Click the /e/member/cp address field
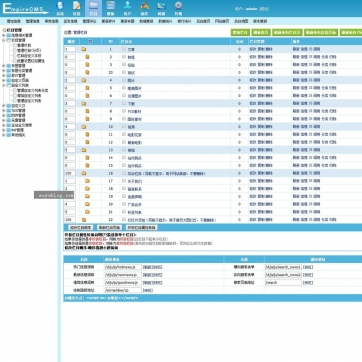 click(x=123, y=290)
